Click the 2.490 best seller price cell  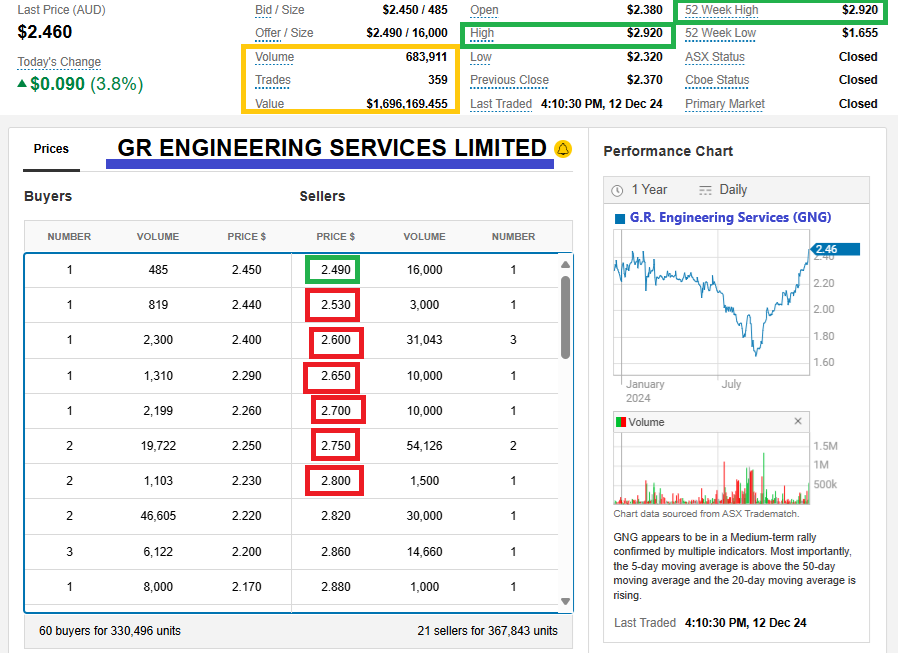(334, 270)
